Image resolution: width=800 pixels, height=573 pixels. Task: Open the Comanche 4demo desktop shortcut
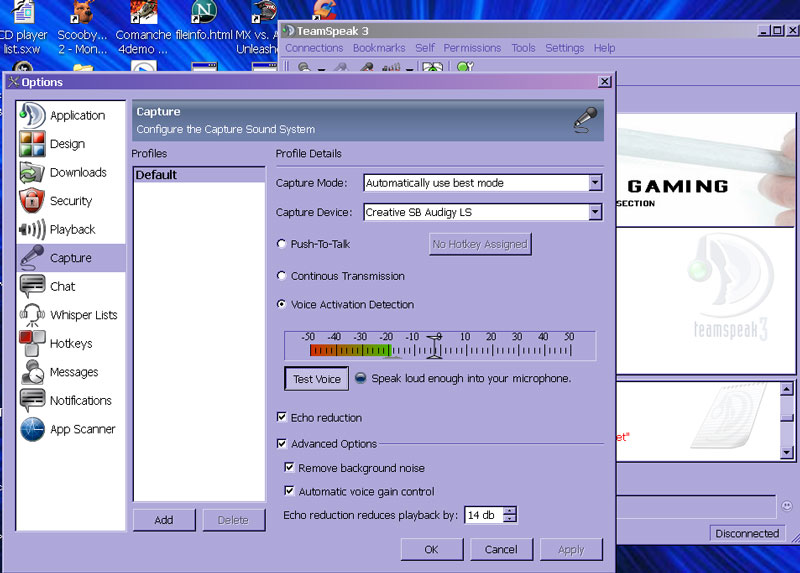pos(143,28)
